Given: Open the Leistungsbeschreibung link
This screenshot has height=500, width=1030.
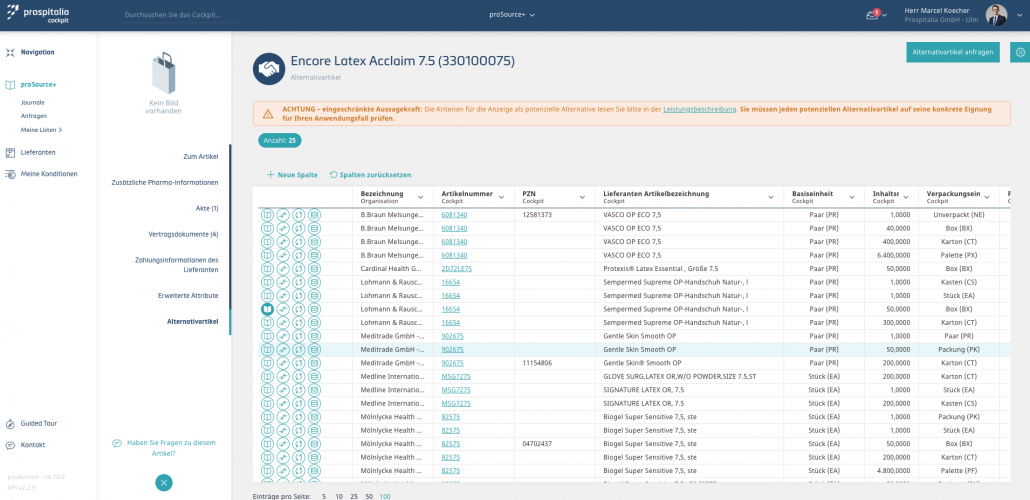Looking at the screenshot, I should point(700,109).
